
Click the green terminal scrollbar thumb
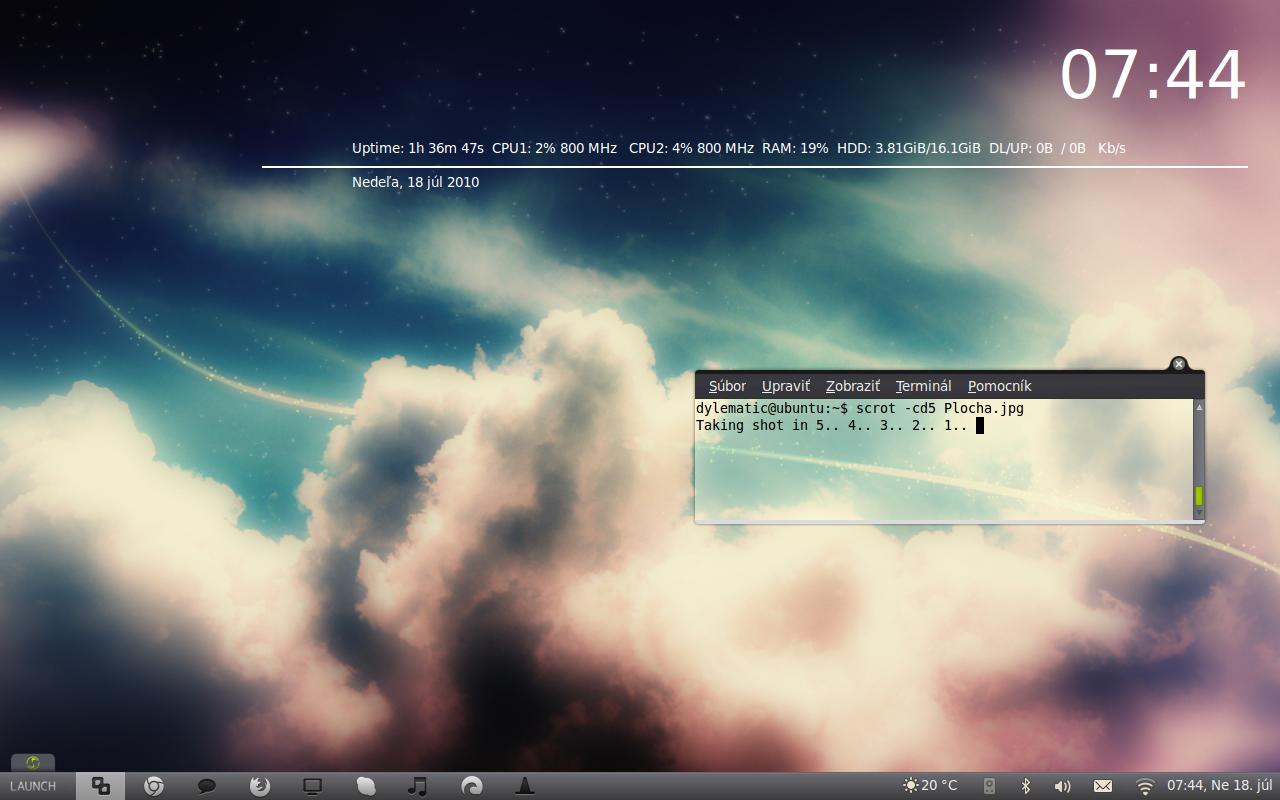point(1199,496)
